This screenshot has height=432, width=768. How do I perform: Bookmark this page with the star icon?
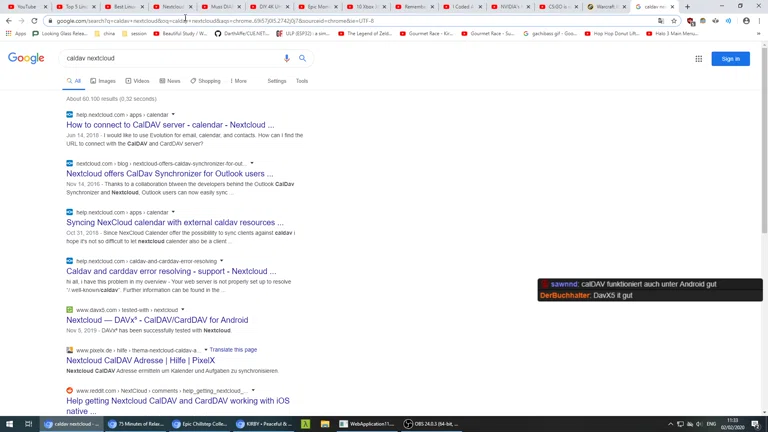674,21
